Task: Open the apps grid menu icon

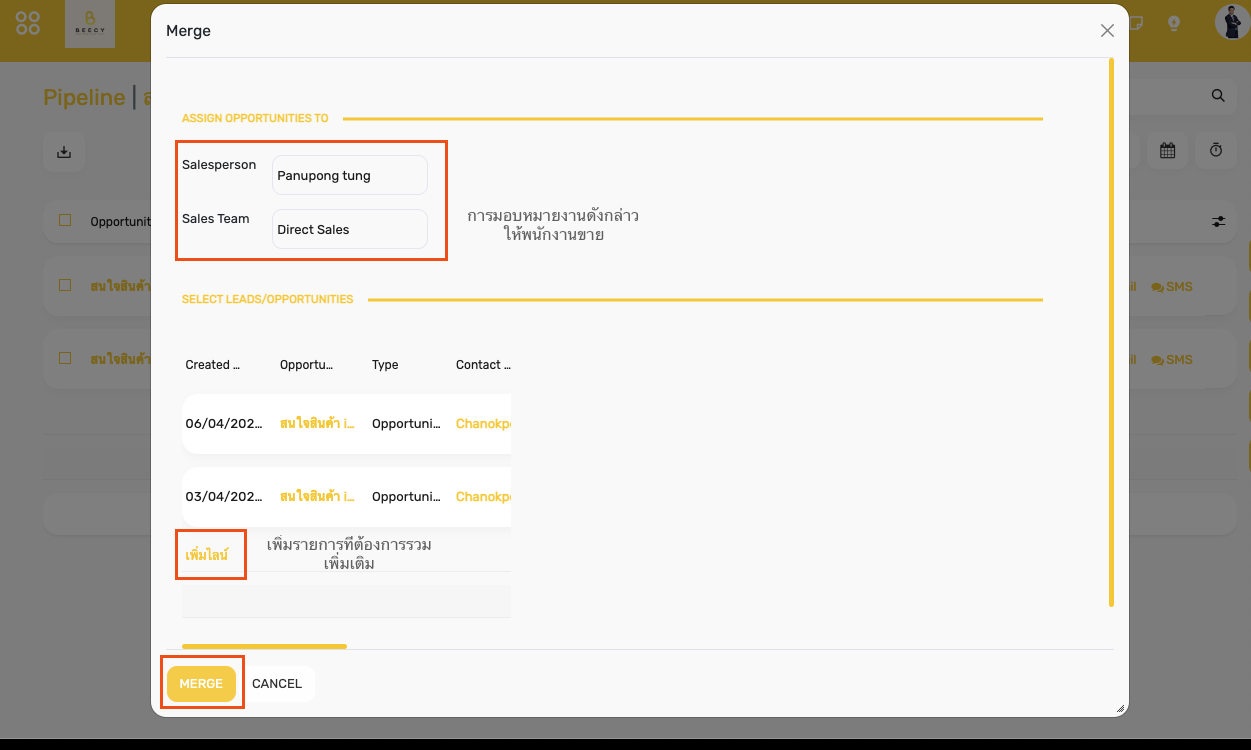Action: tap(28, 24)
